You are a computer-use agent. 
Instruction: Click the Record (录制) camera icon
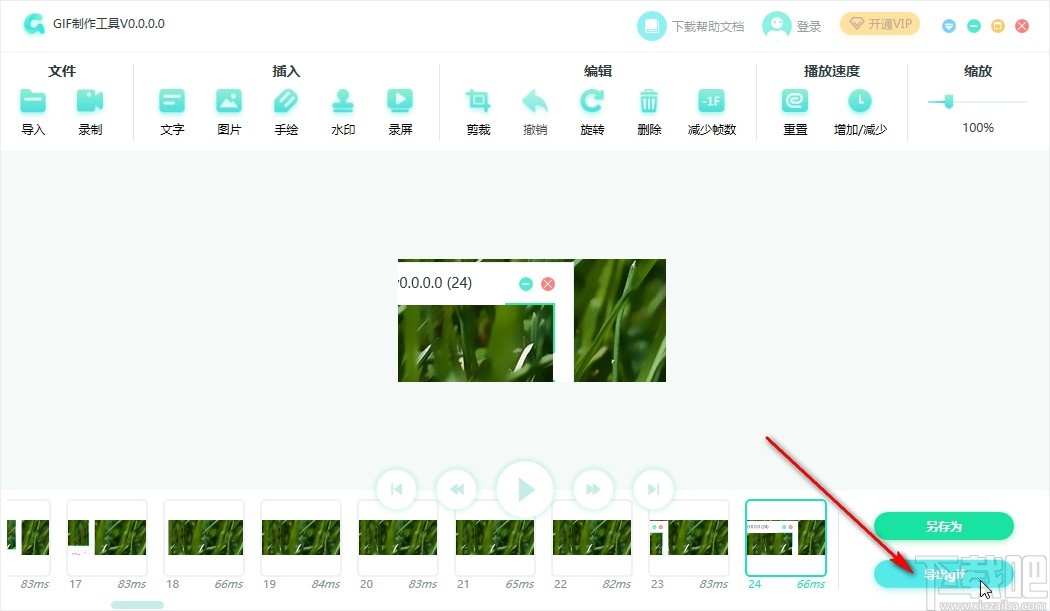coord(90,101)
